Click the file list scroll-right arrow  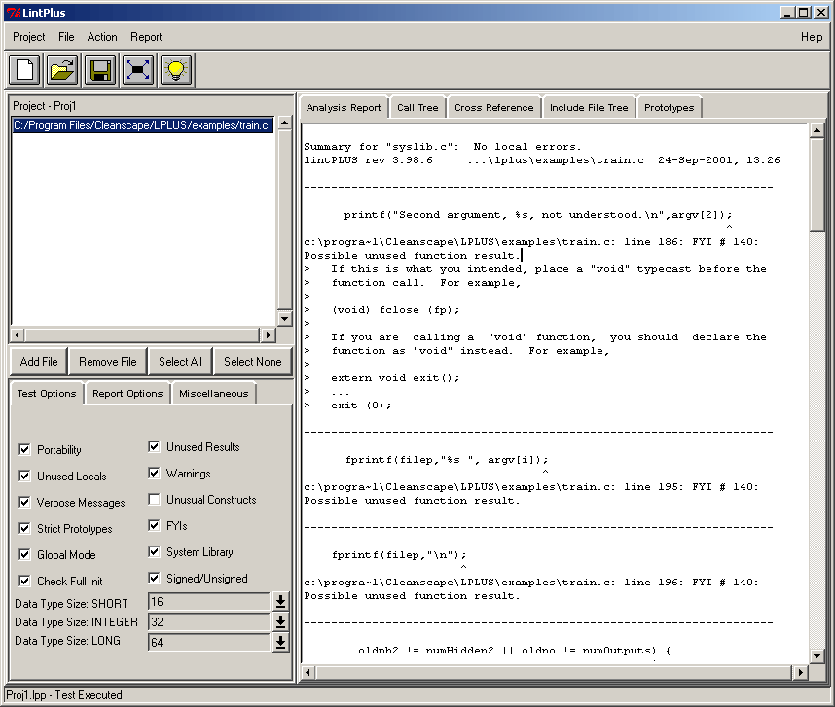pyautogui.click(x=267, y=335)
